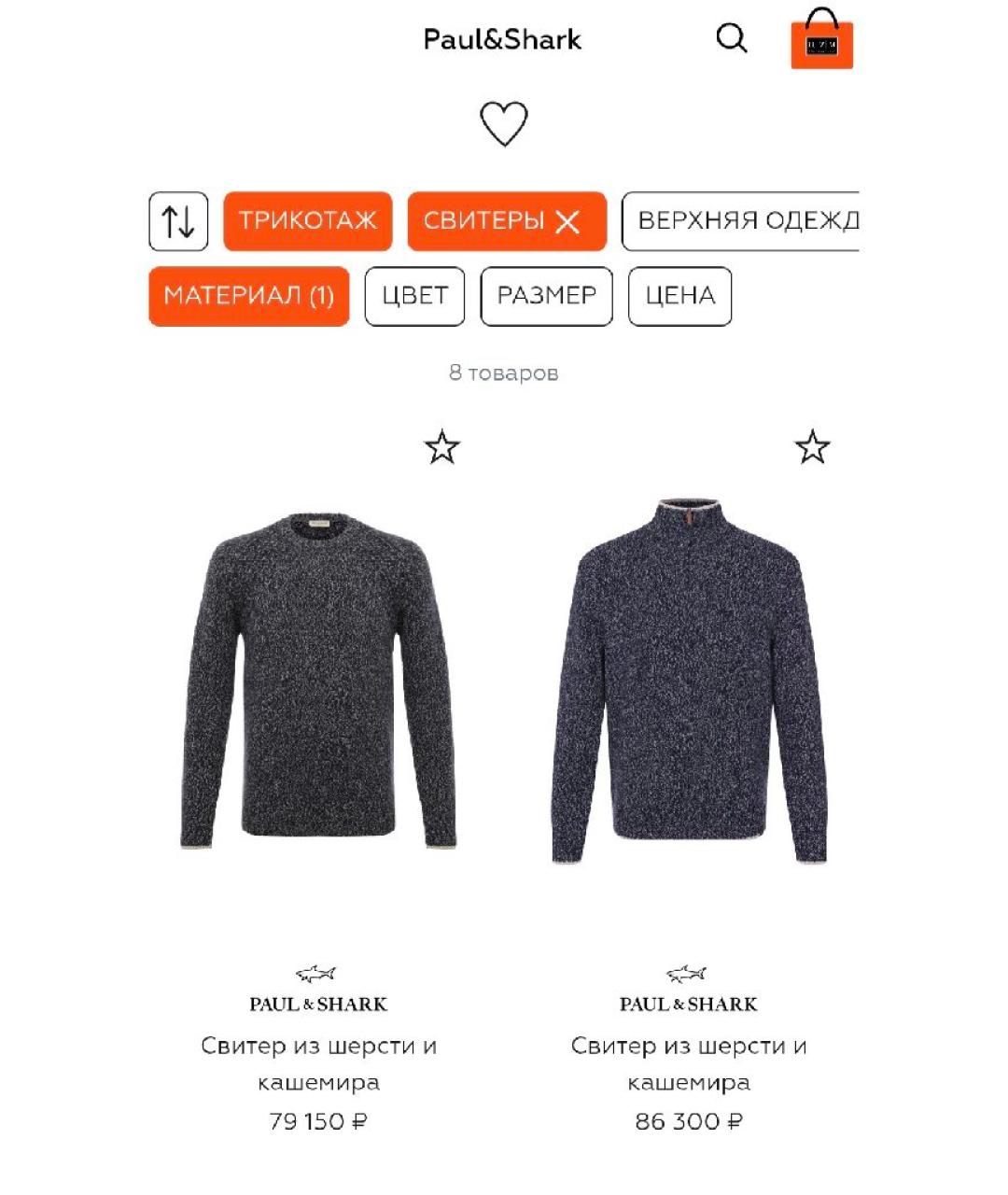Select the Верхняя одежда category

[x=740, y=221]
